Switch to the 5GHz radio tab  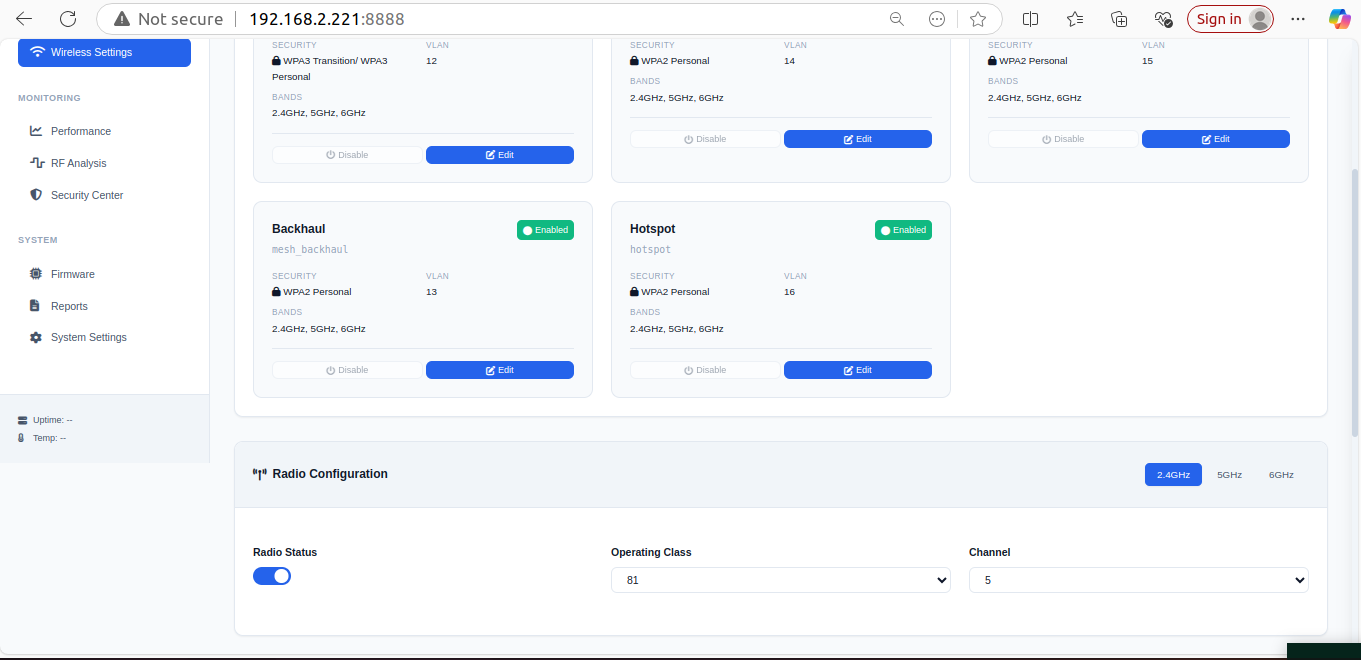(x=1229, y=475)
